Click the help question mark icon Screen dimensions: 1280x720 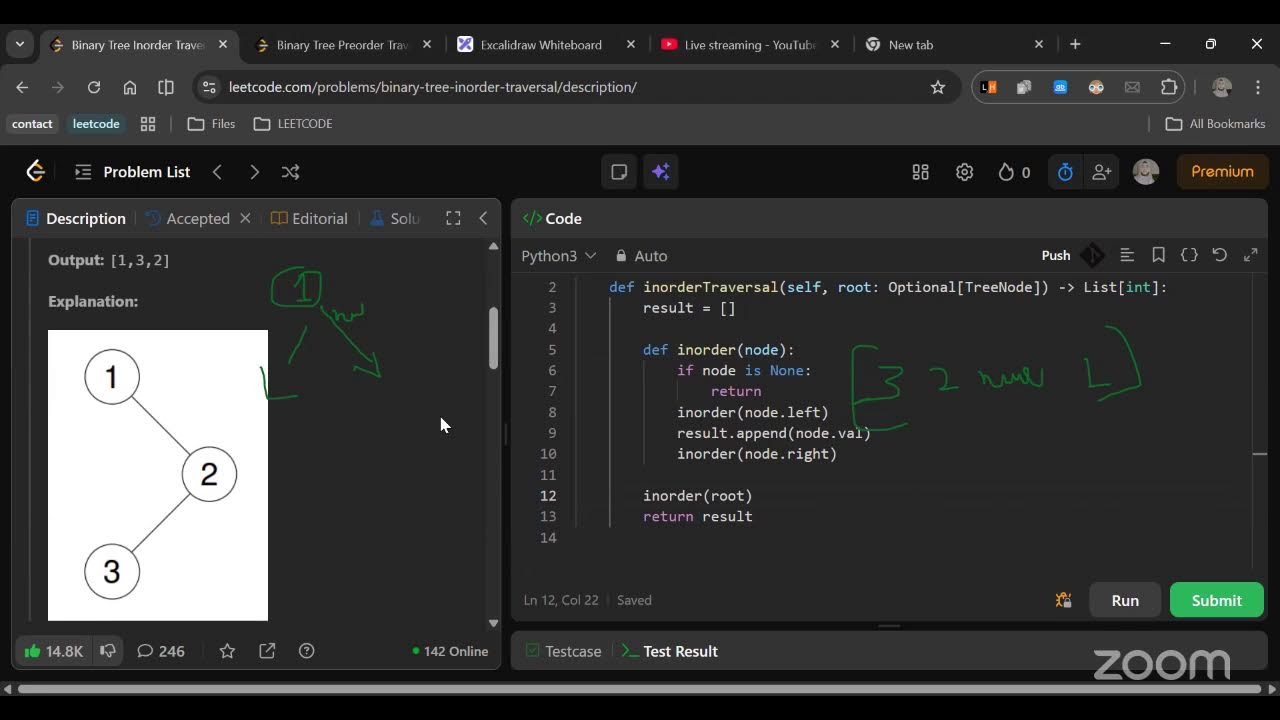307,651
